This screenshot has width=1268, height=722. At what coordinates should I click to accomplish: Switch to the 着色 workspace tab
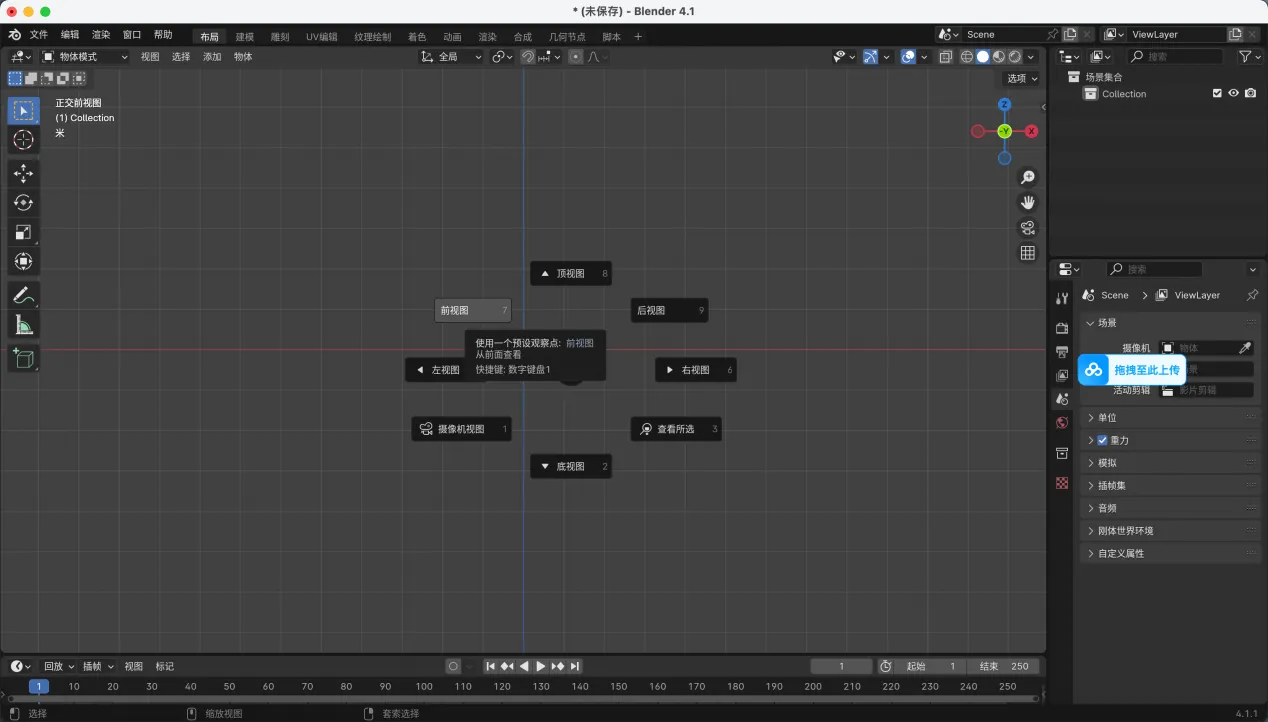(417, 37)
